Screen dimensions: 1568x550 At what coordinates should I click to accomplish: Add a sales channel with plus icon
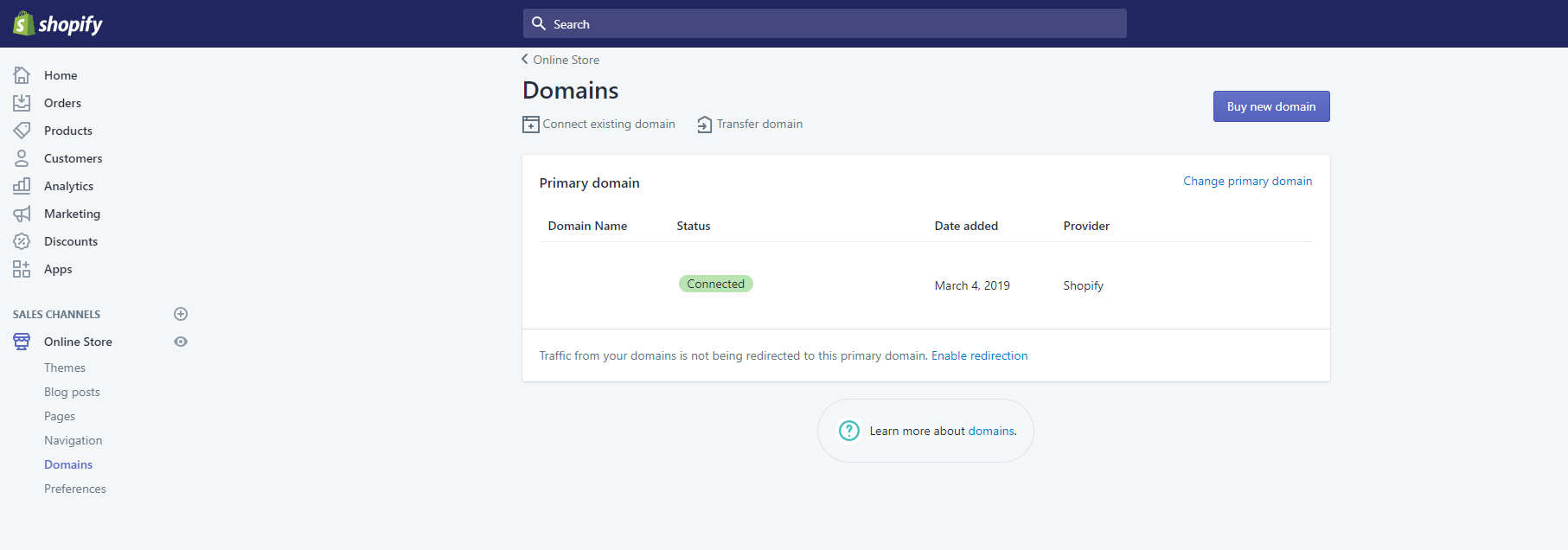point(181,314)
